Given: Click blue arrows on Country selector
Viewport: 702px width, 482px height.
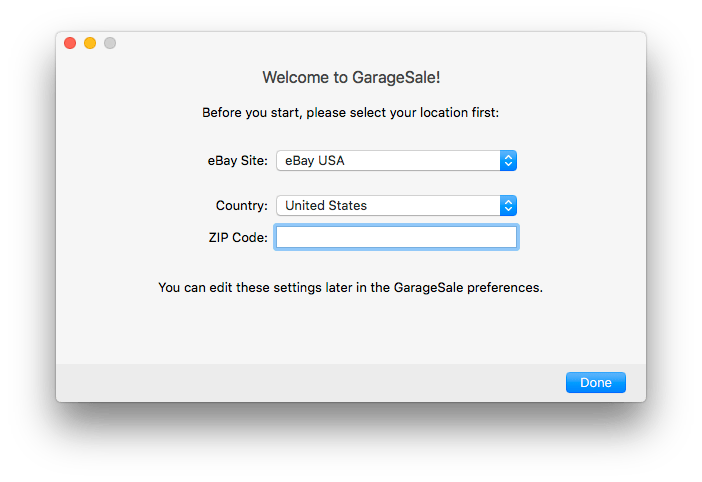Looking at the screenshot, I should [x=508, y=205].
